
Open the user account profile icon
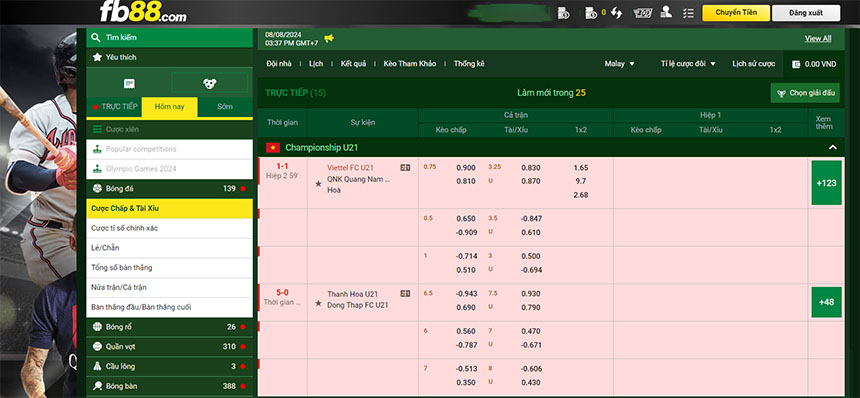(666, 13)
